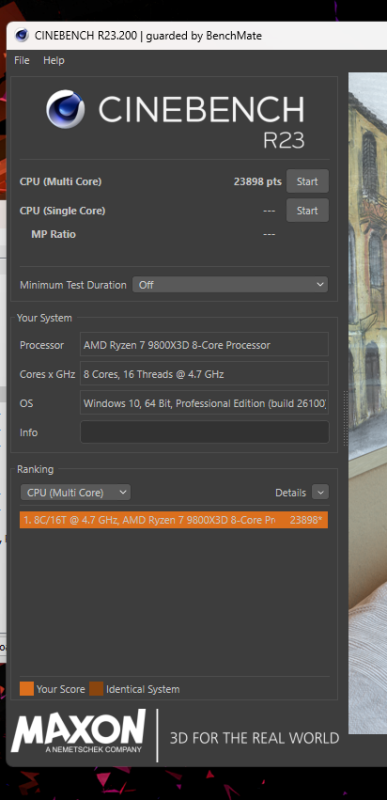The height and width of the screenshot is (800, 387).
Task: Click the Details label in Ranking
Action: pyautogui.click(x=291, y=493)
